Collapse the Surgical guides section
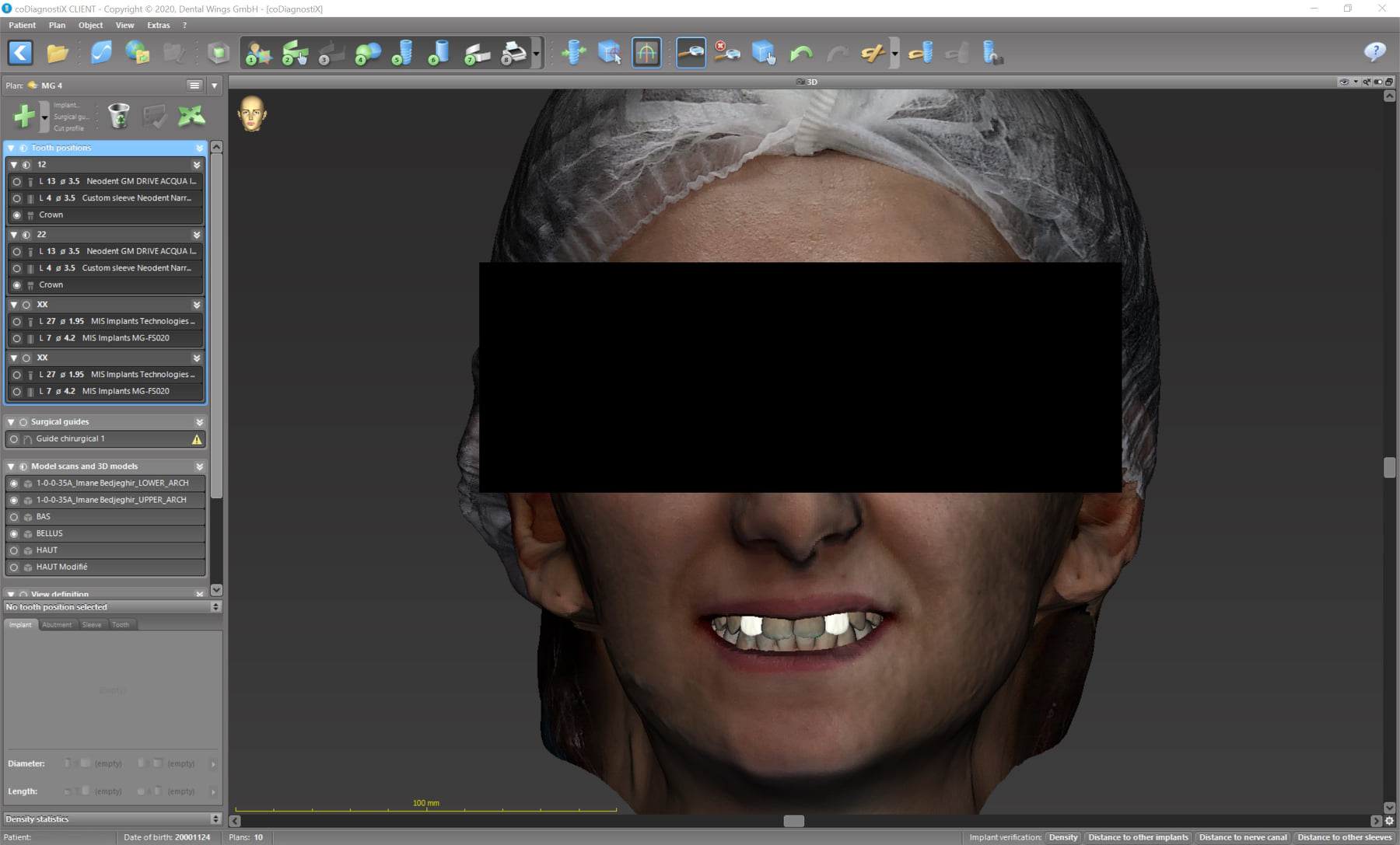Screen dimensions: 1400x845 point(11,422)
